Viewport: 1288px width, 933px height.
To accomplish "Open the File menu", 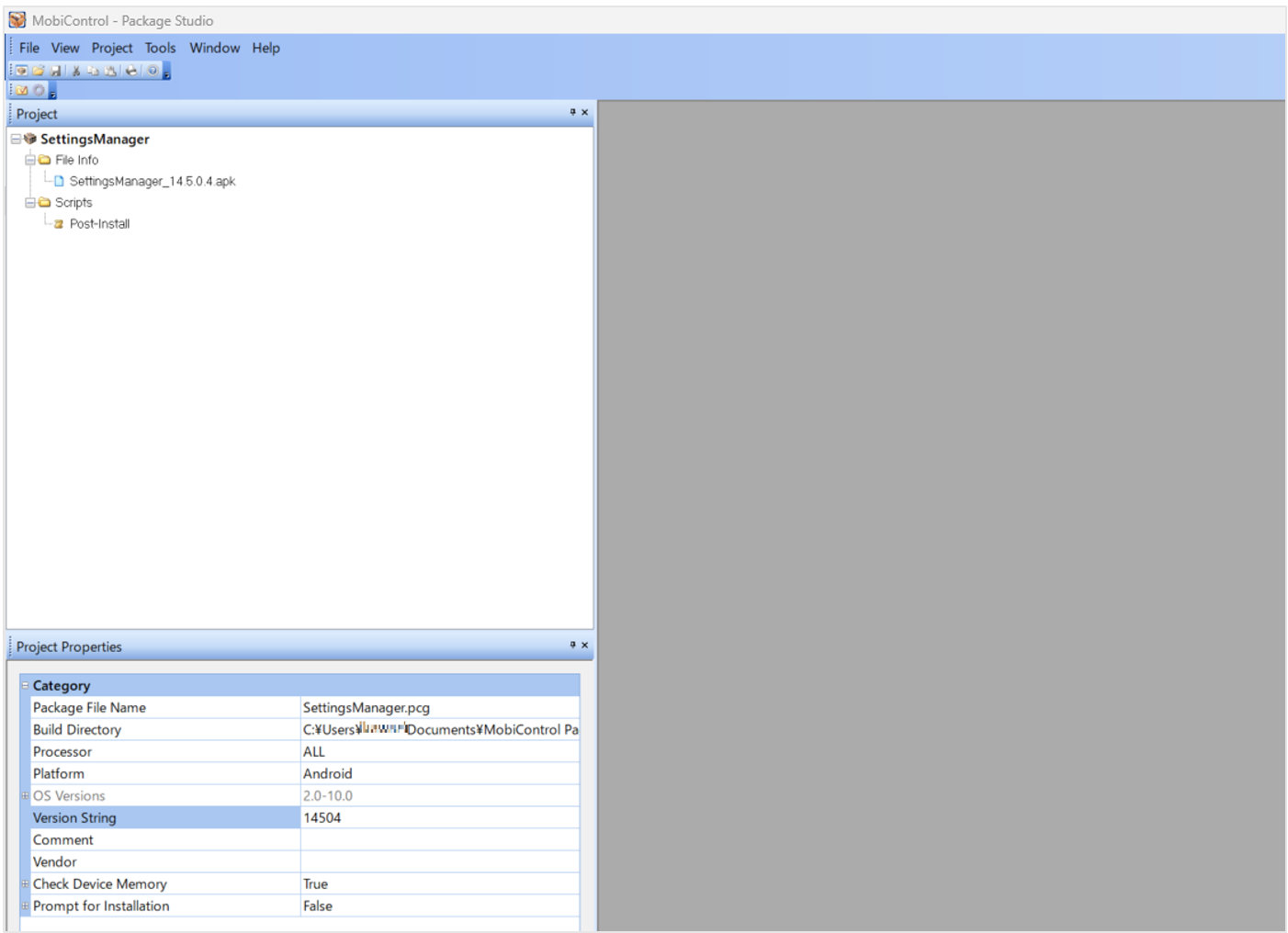I will [x=29, y=48].
